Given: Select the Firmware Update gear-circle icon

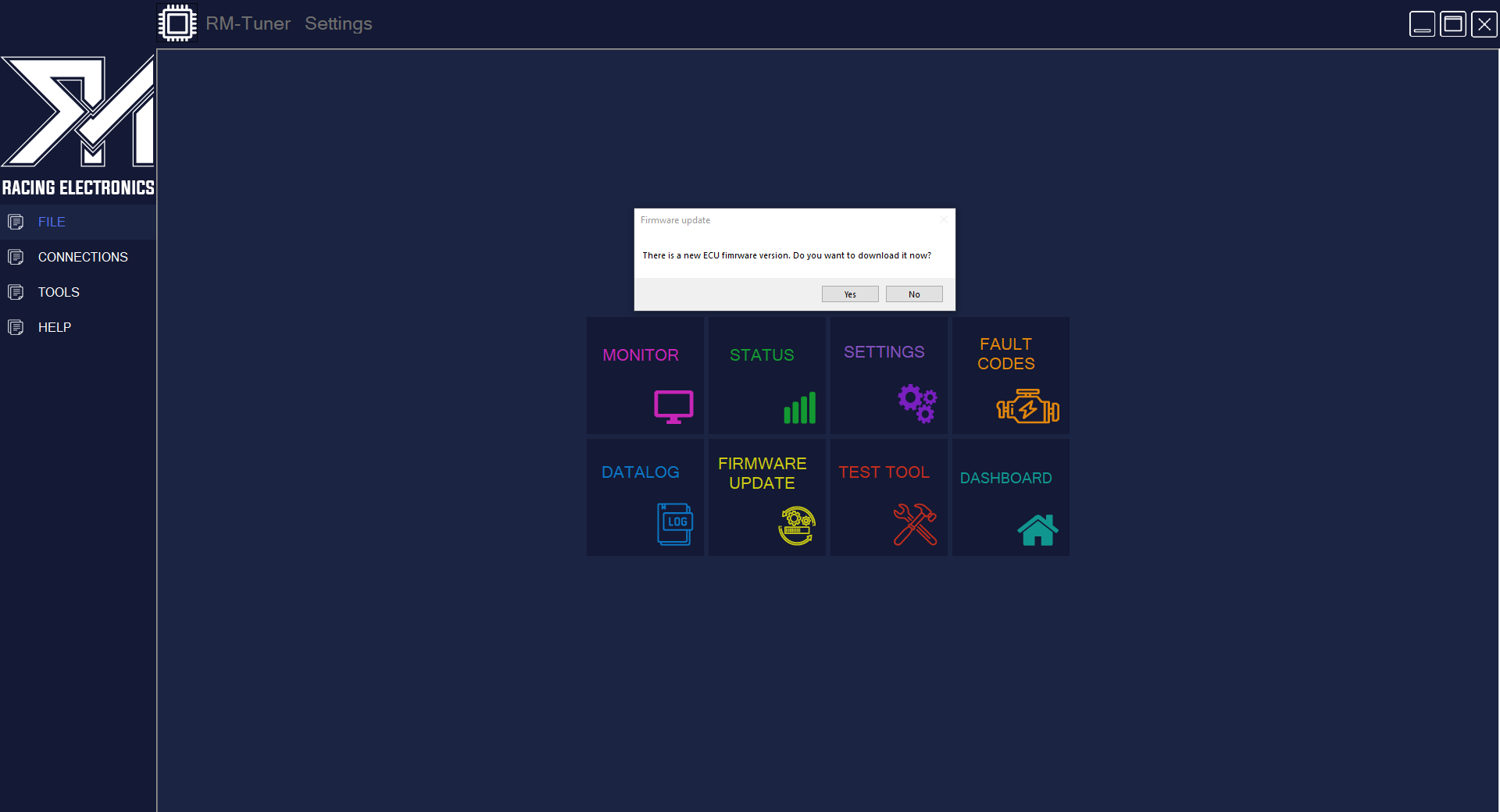Looking at the screenshot, I should 796,525.
